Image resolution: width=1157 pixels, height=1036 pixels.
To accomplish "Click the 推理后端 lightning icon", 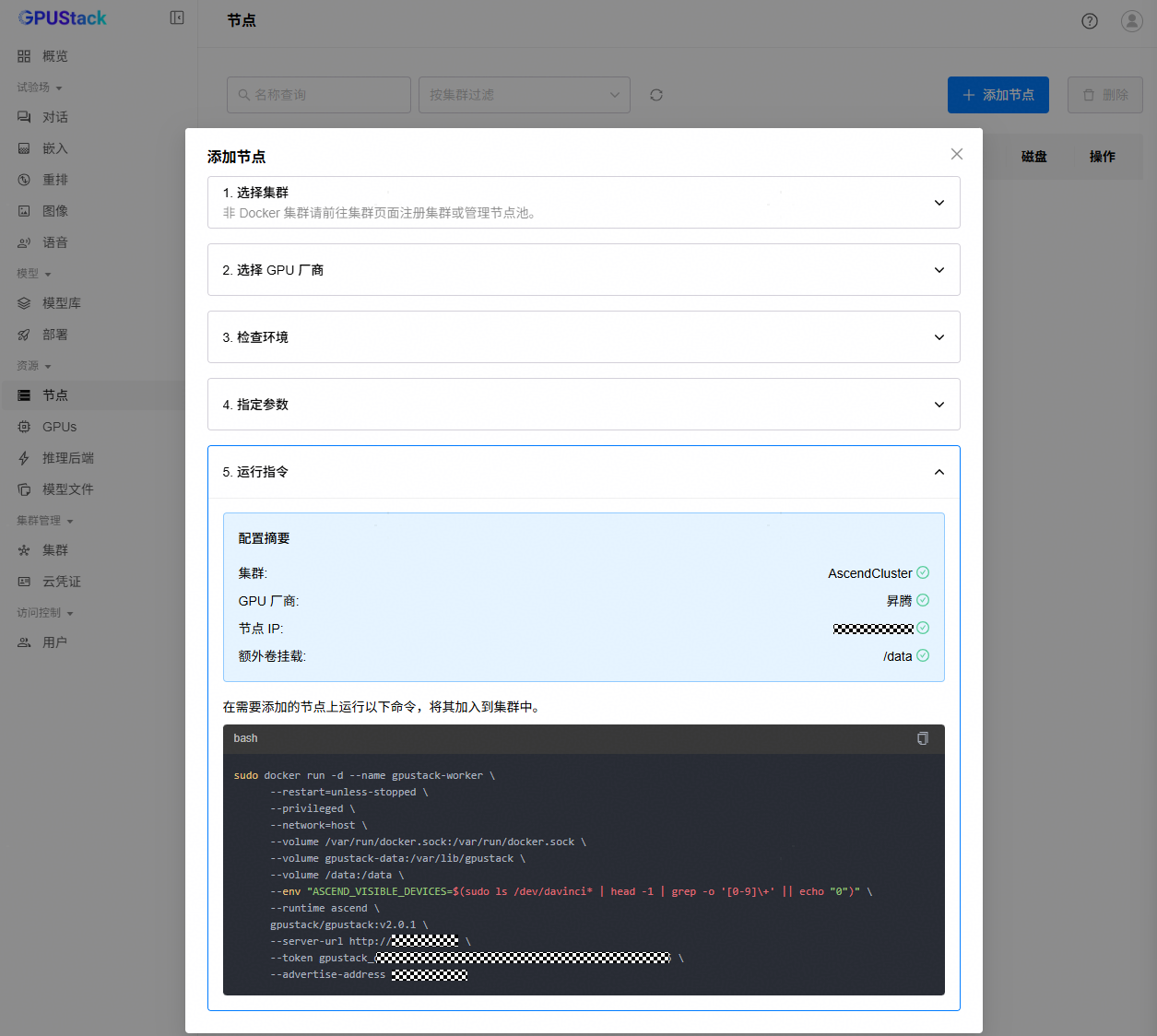I will click(x=24, y=458).
